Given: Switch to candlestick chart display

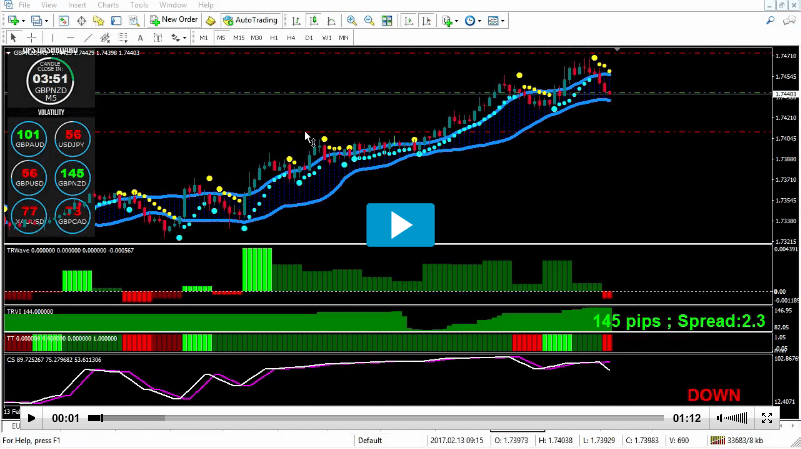Looking at the screenshot, I should pos(314,20).
